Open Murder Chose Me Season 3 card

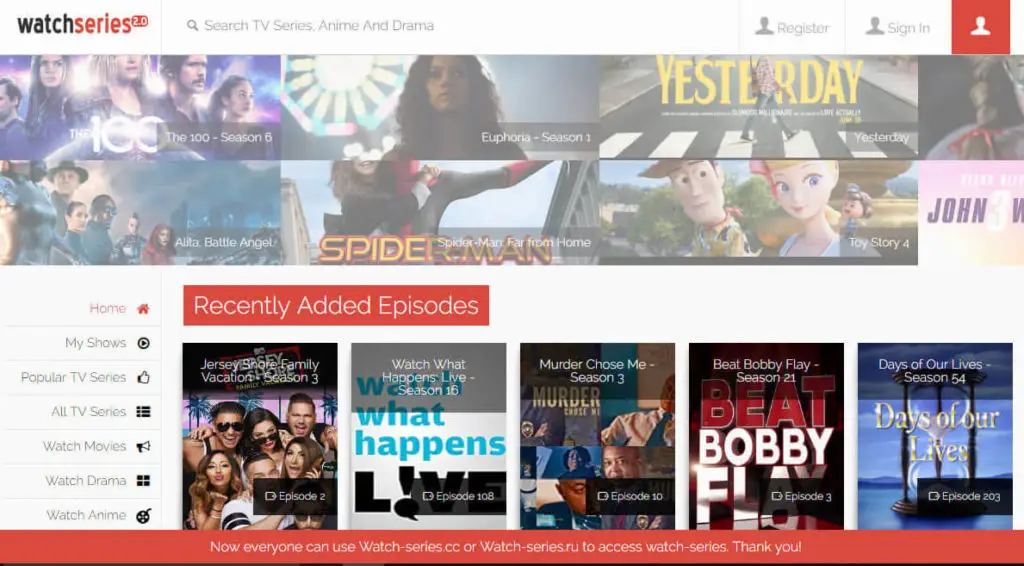coord(598,436)
